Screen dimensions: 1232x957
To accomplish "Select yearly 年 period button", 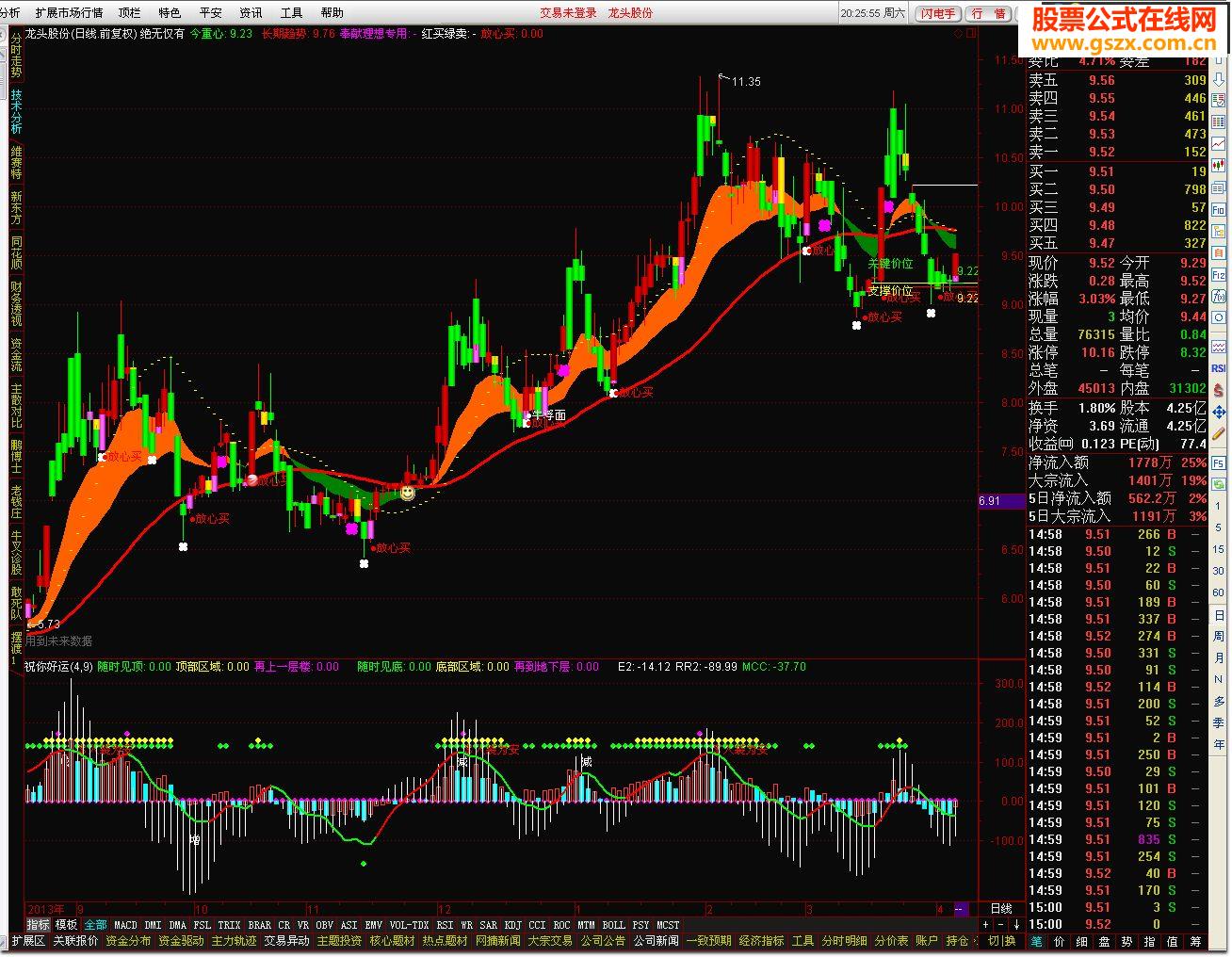I will pyautogui.click(x=1219, y=745).
